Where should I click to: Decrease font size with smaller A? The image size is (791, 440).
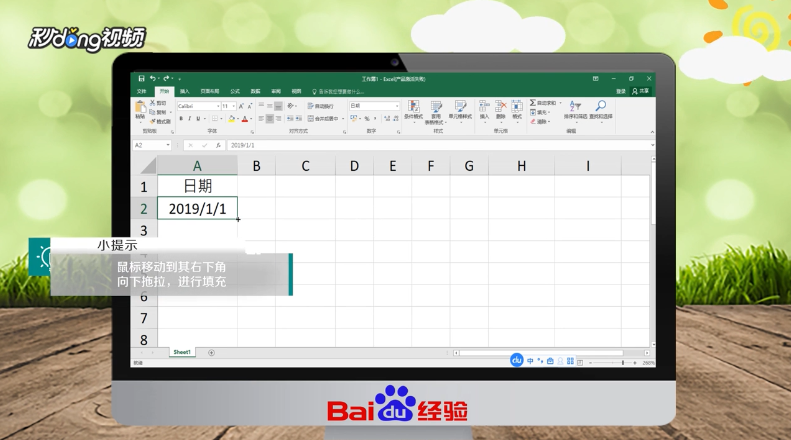point(250,106)
